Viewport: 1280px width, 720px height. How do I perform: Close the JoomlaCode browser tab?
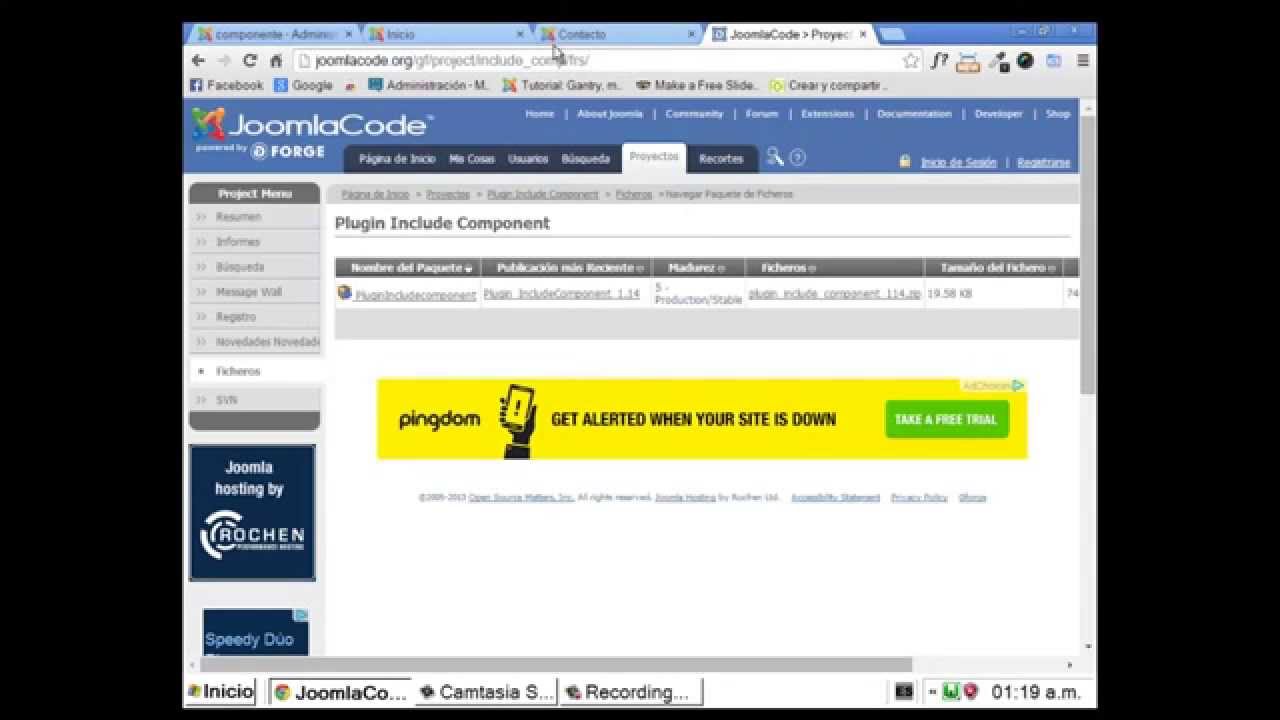(x=863, y=34)
